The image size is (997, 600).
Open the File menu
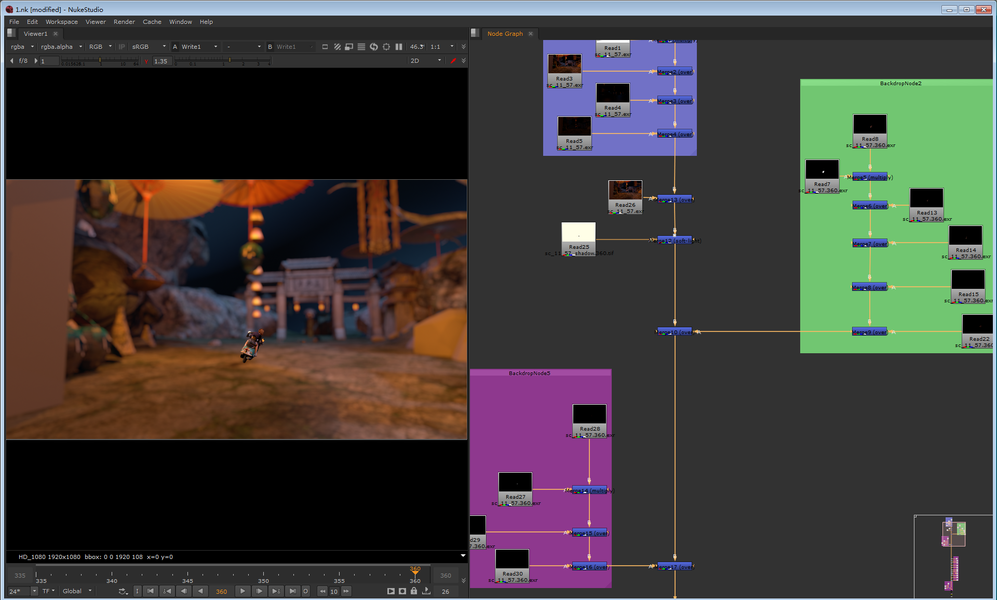tap(14, 22)
